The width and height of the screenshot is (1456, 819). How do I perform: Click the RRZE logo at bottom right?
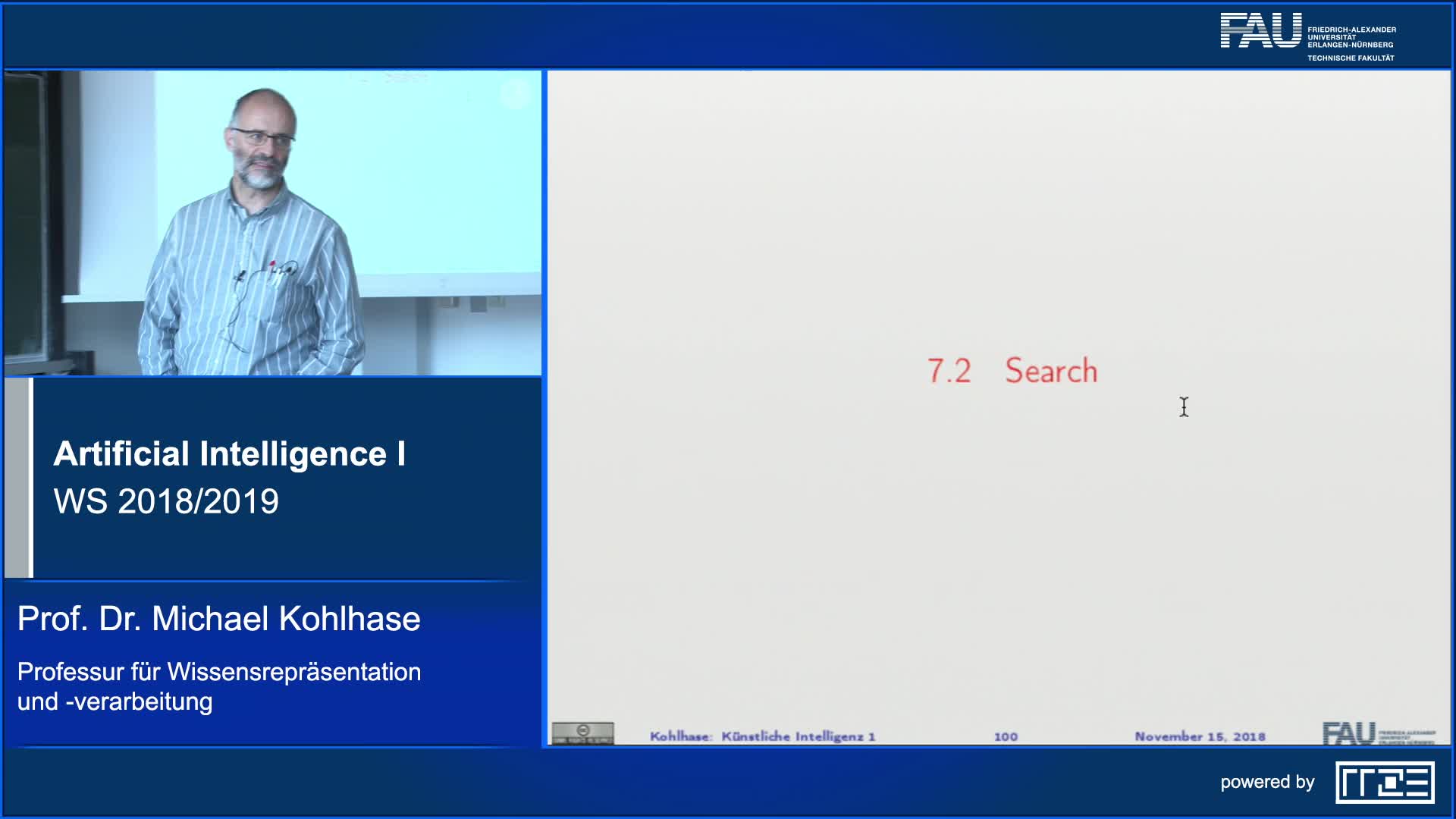1385,783
